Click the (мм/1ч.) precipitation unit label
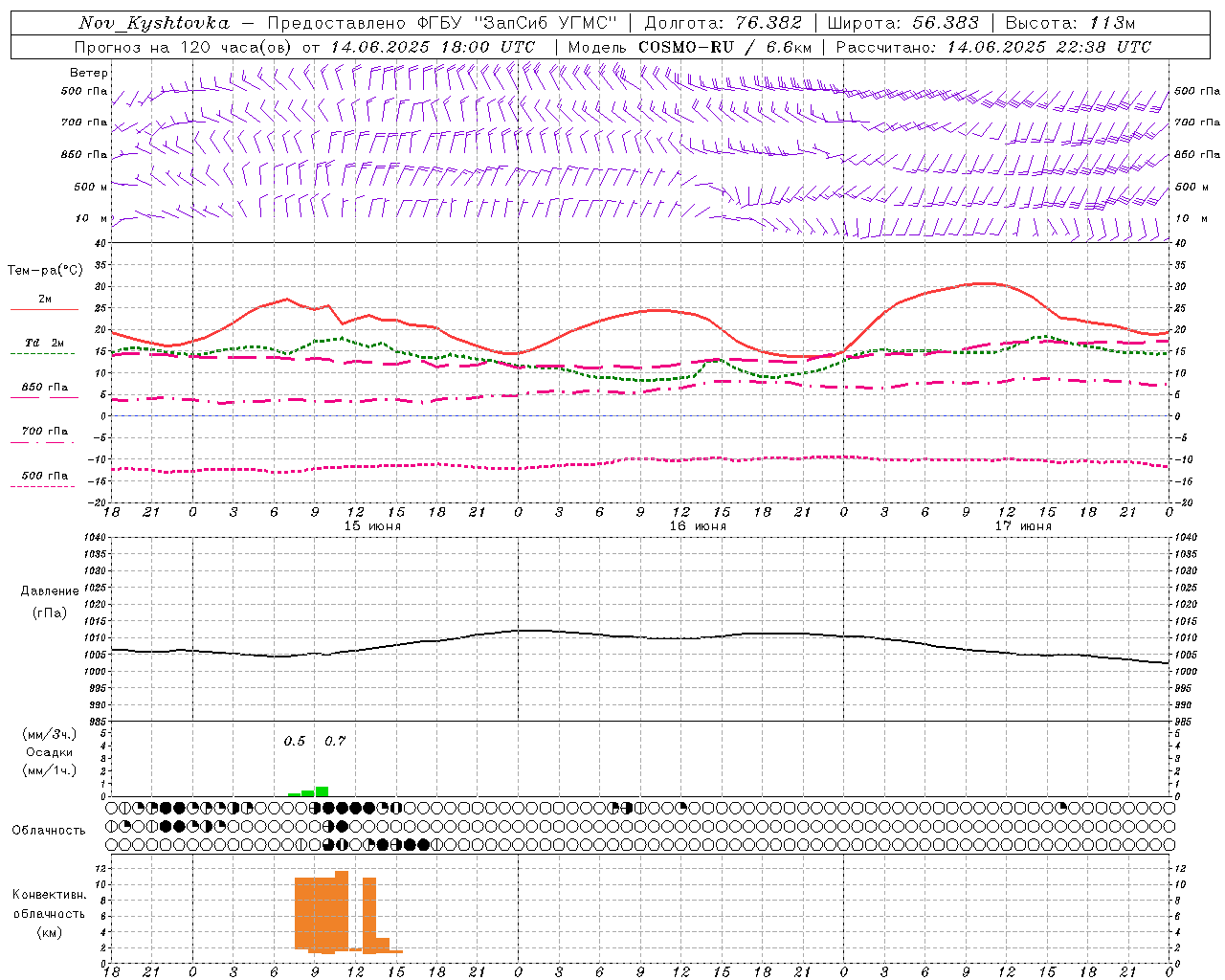 click(x=50, y=770)
